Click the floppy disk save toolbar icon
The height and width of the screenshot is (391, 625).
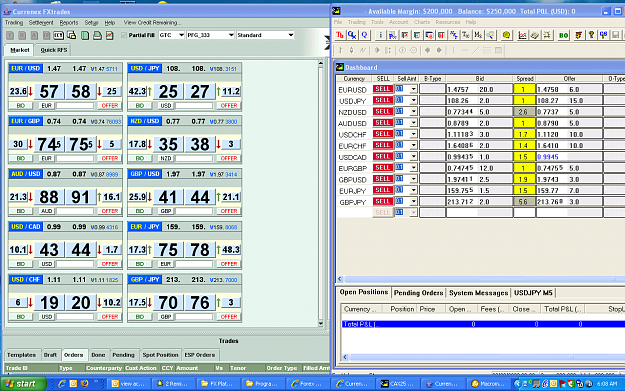tap(616, 35)
